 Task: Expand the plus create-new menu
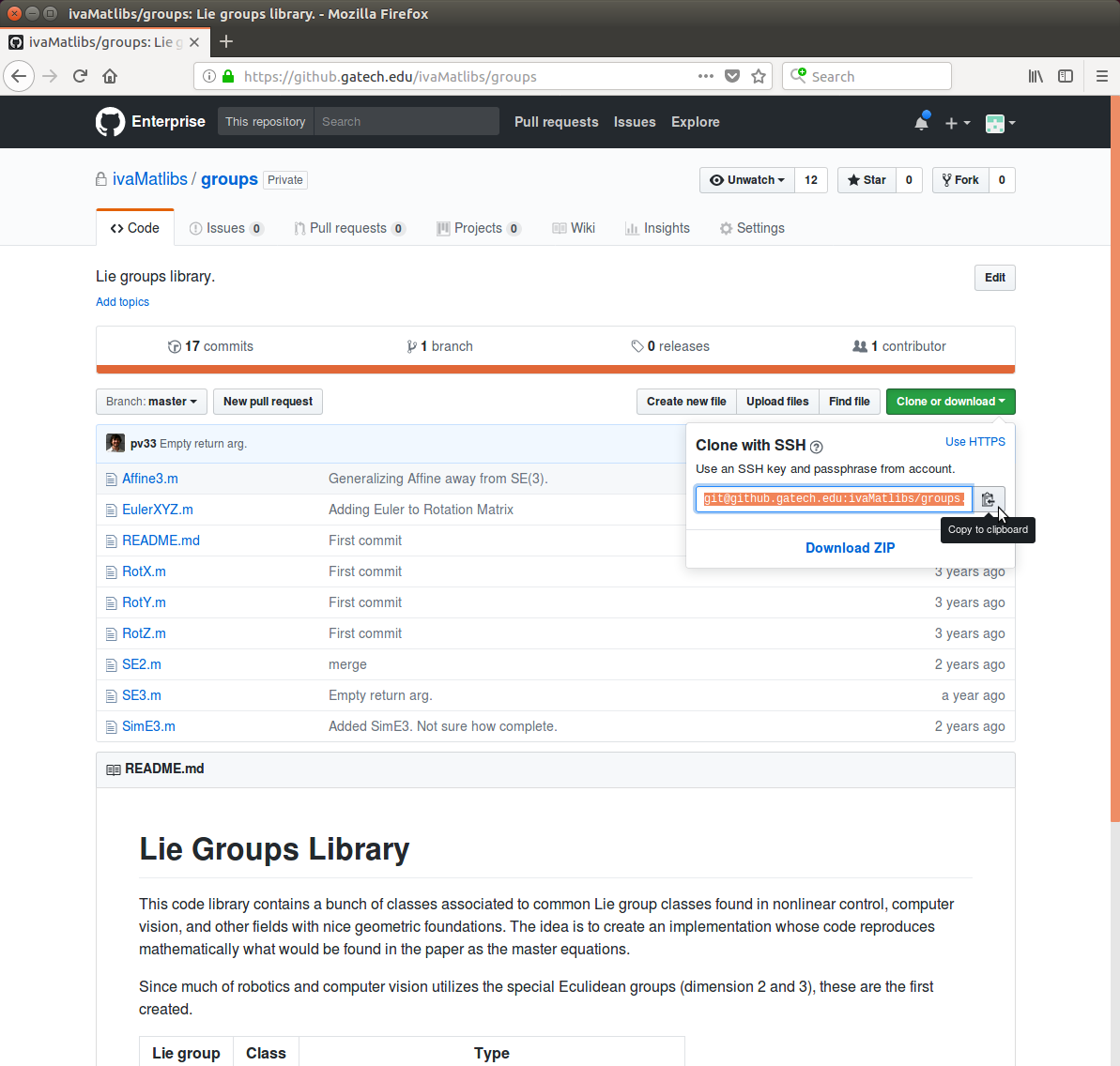tap(957, 123)
